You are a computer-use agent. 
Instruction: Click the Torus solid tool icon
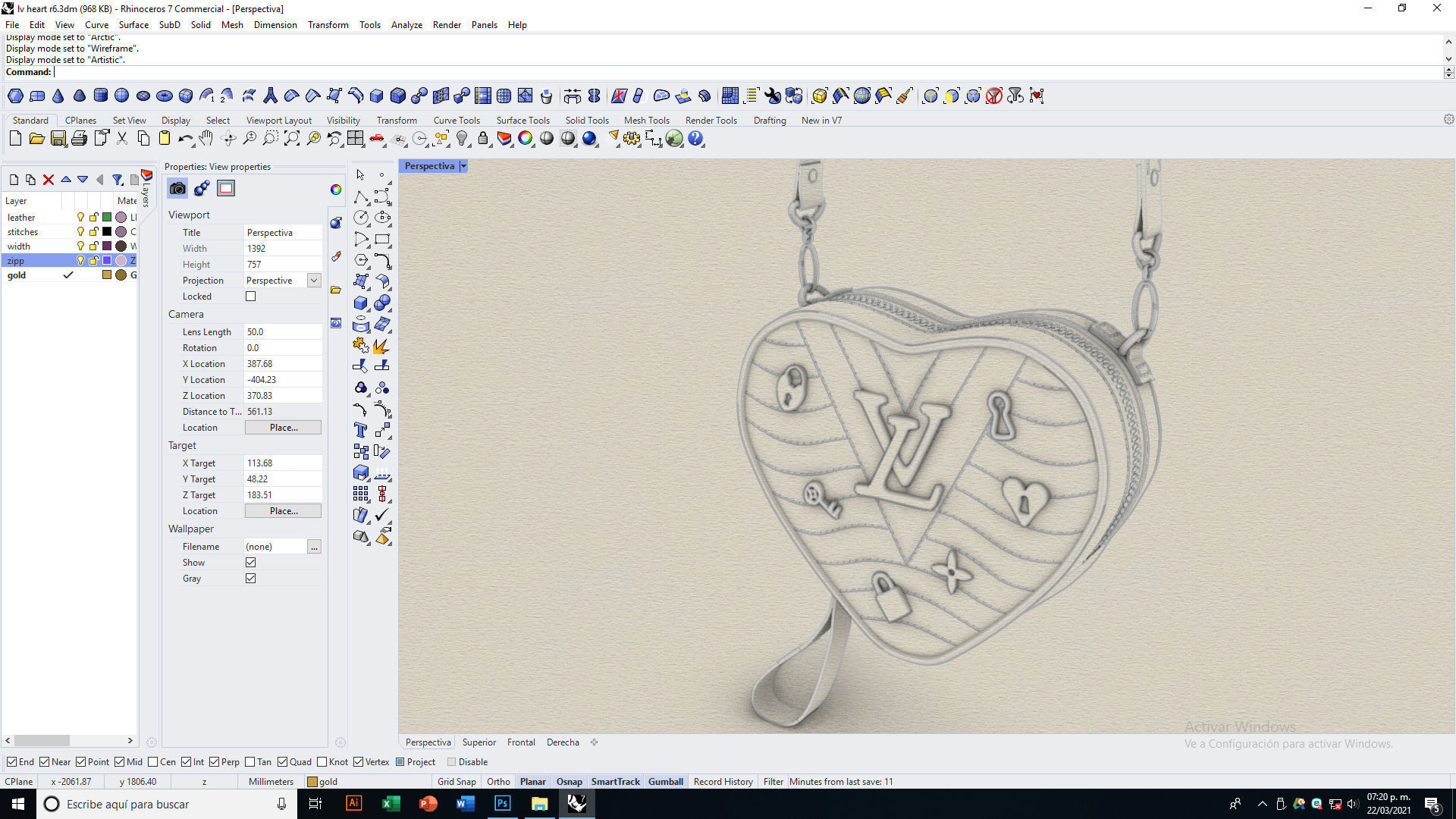pyautogui.click(x=165, y=96)
